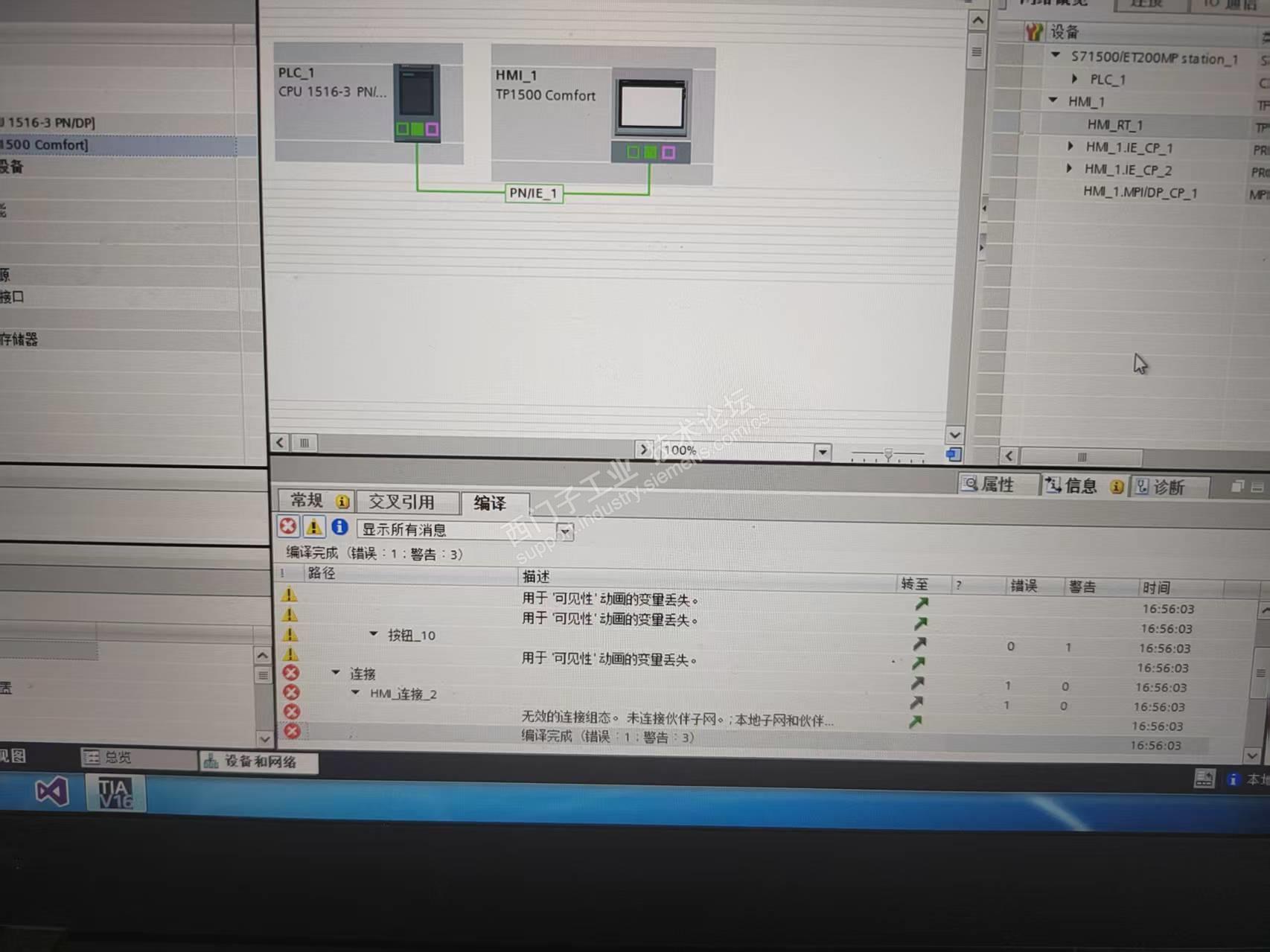Sort messages by 时间 column header
The image size is (1270, 952).
(x=1182, y=588)
